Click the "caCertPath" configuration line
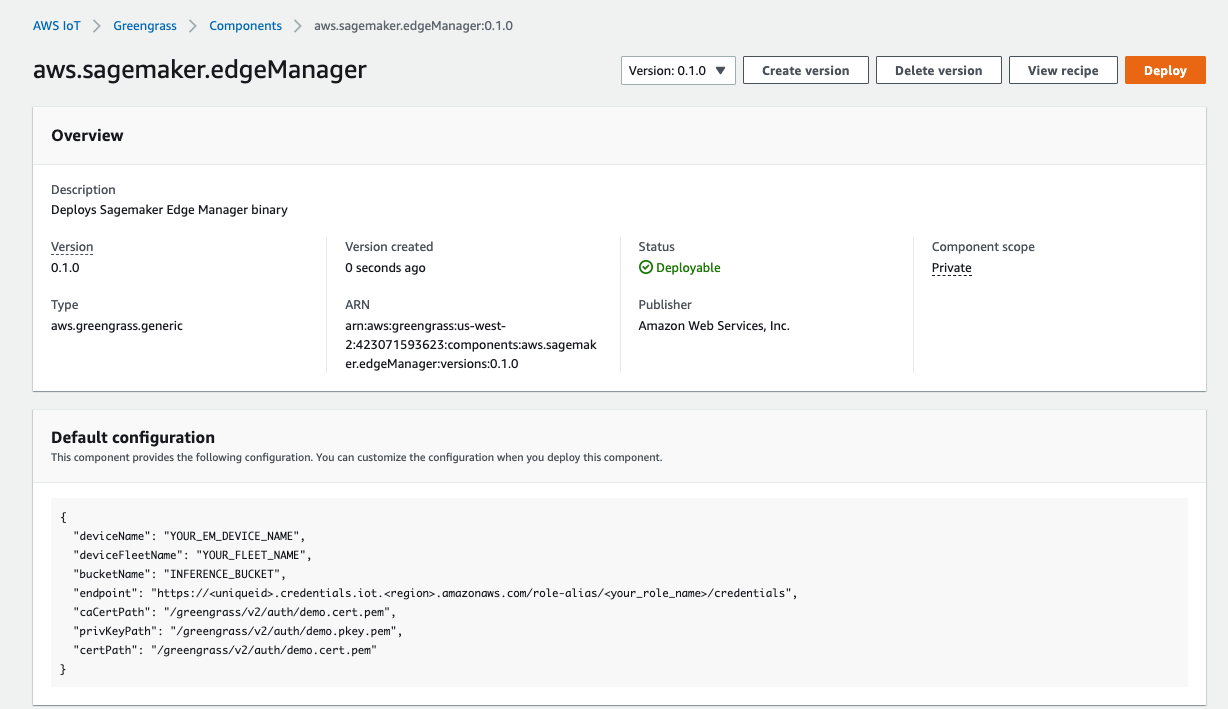This screenshot has height=709, width=1228. click(235, 612)
